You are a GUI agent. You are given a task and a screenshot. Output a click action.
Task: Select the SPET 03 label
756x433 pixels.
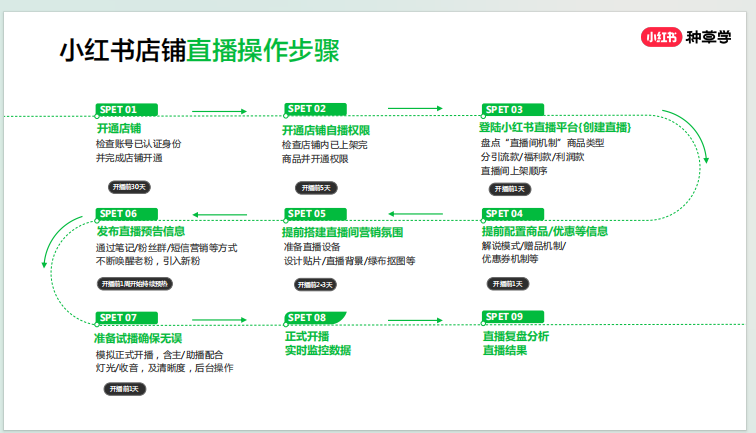tap(513, 109)
